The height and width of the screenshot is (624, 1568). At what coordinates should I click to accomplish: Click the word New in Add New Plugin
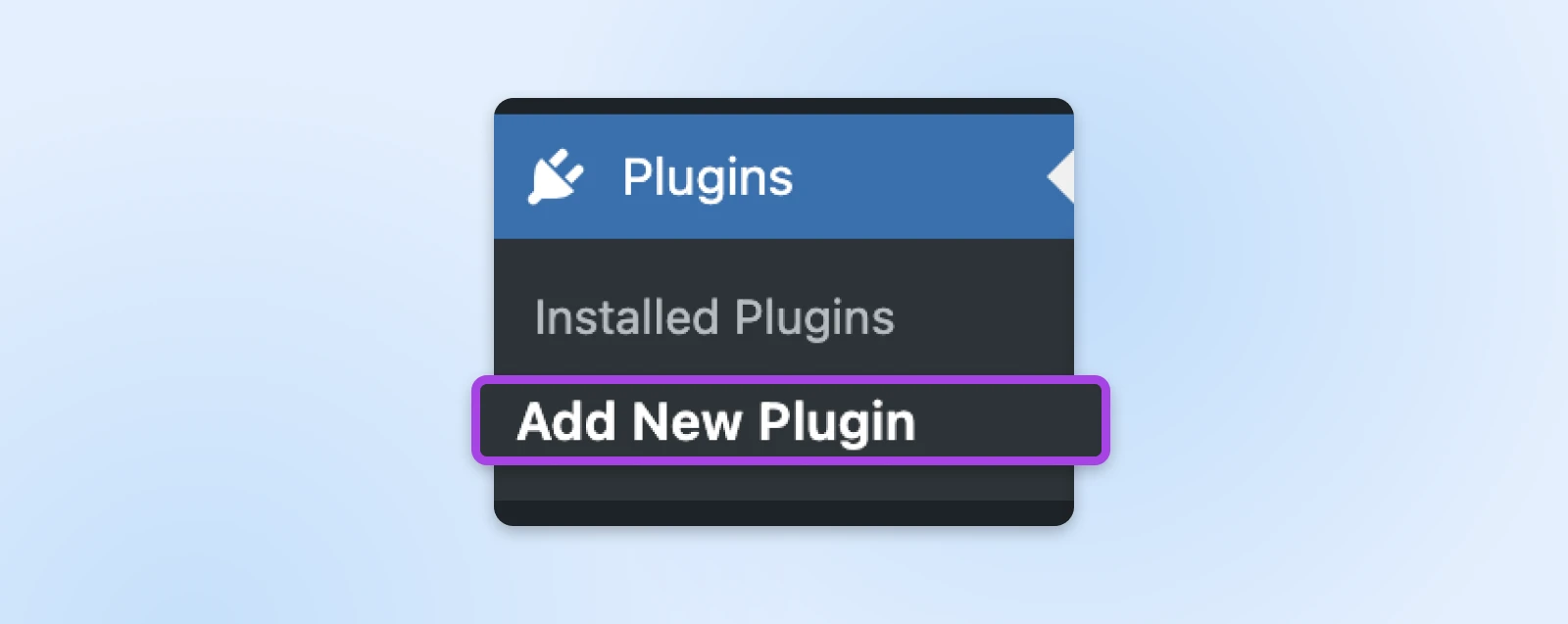(687, 422)
